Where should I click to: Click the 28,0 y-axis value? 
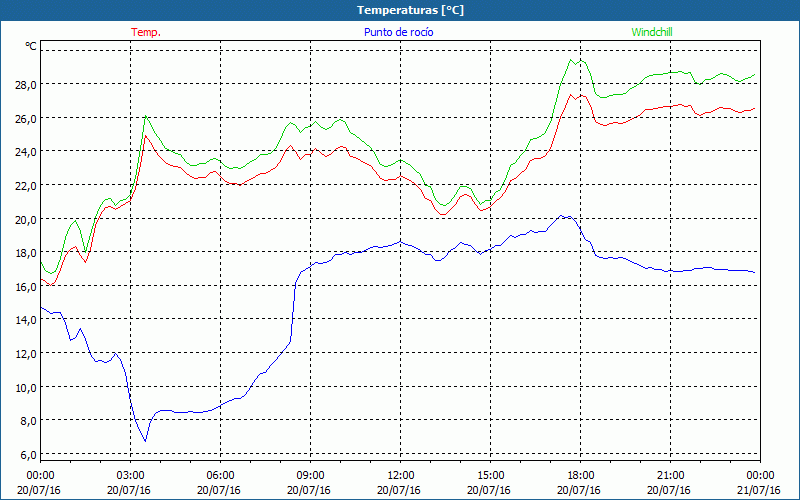(x=26, y=85)
